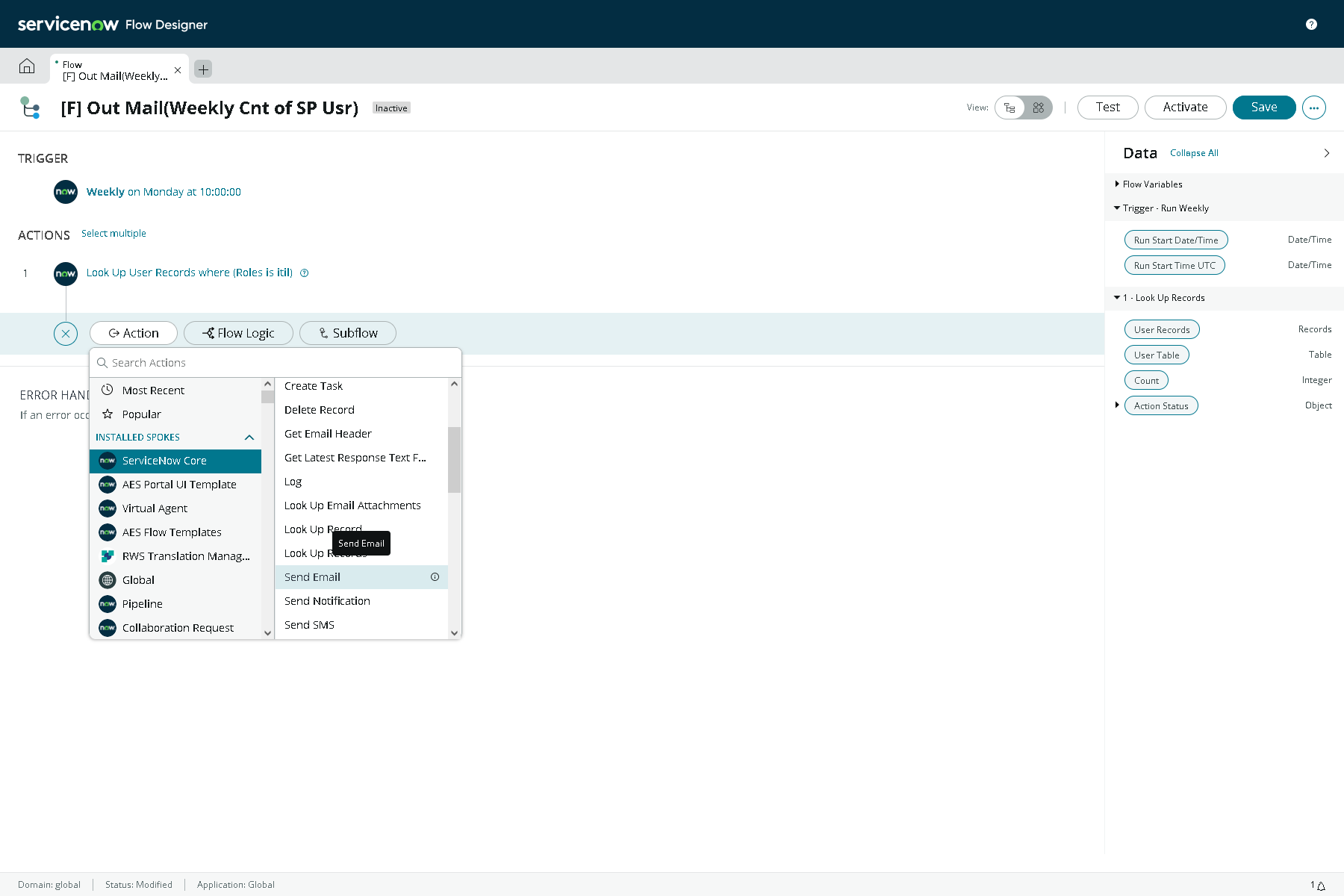Image resolution: width=1344 pixels, height=896 pixels.
Task: Click the Test button
Action: 1108,108
